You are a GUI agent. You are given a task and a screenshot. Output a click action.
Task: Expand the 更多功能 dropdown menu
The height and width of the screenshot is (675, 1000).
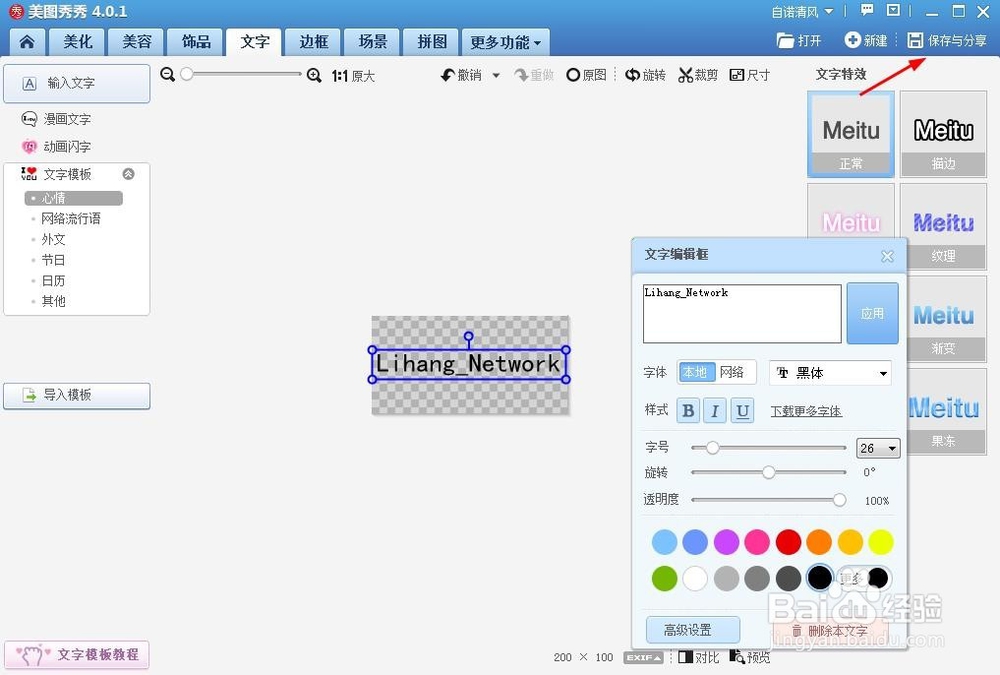[x=505, y=42]
